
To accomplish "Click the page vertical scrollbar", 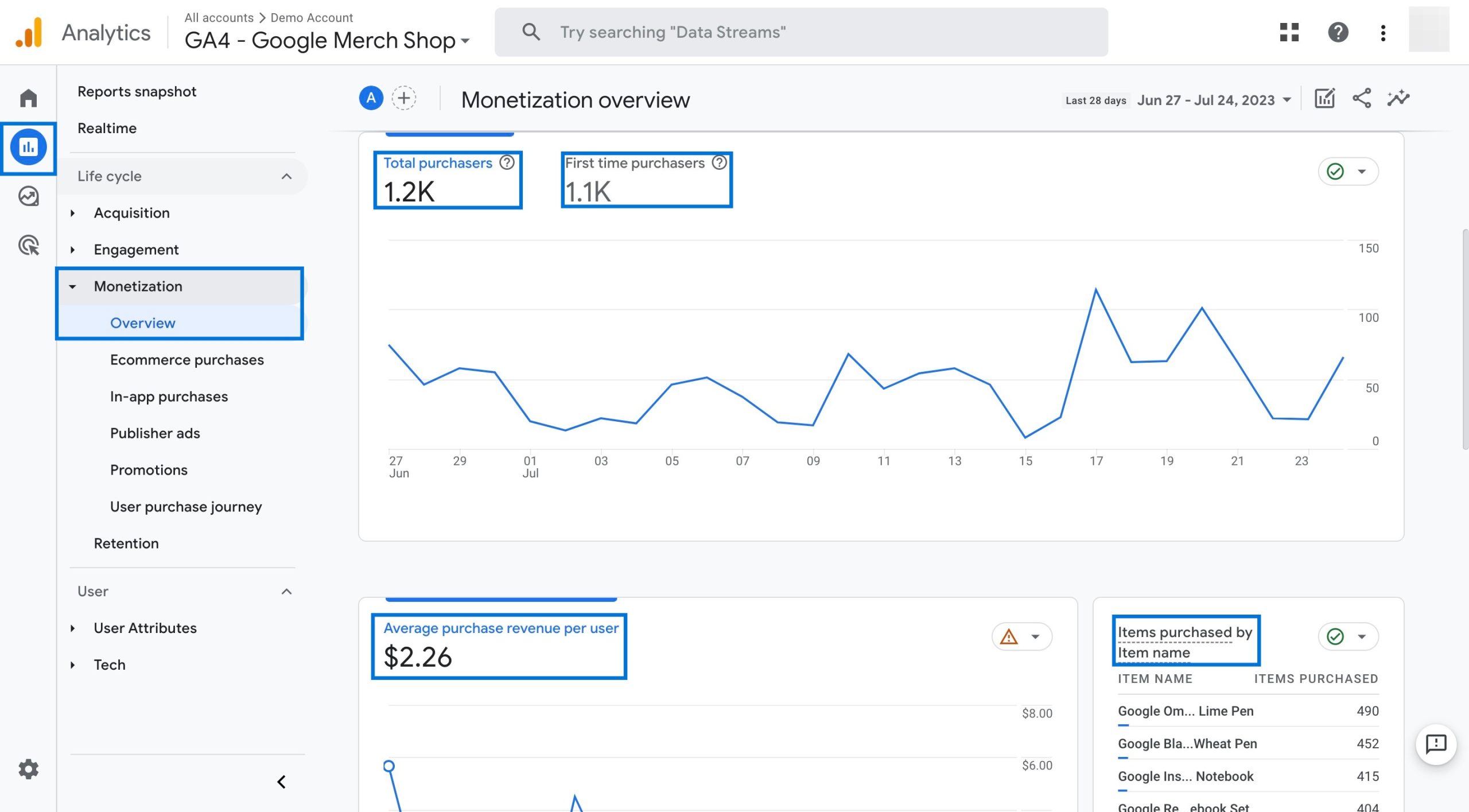I will [1464, 339].
